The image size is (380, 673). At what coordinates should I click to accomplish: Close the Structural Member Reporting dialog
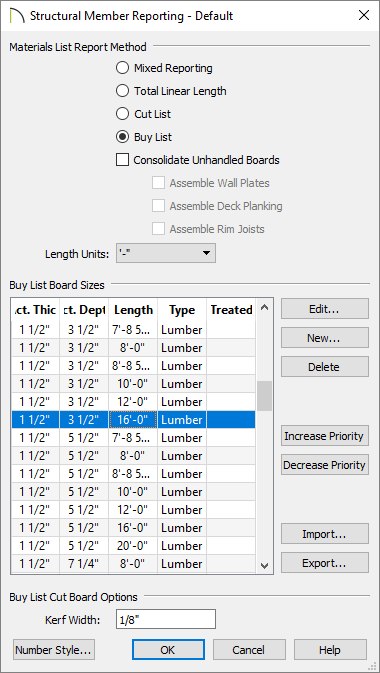pyautogui.click(x=364, y=16)
